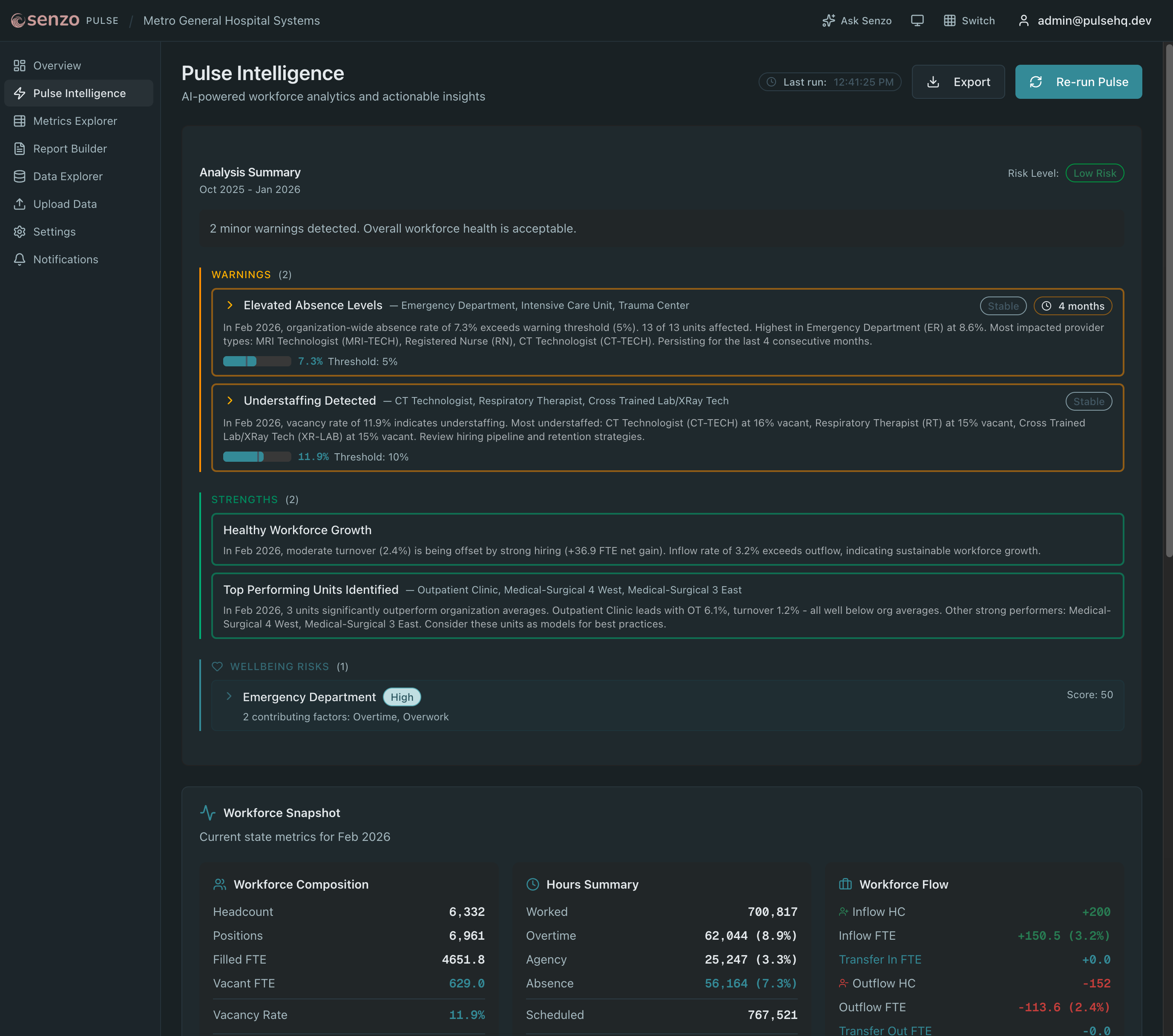Click the 7.3% absence threshold progress bar
Image resolution: width=1173 pixels, height=1036 pixels.
coord(257,361)
